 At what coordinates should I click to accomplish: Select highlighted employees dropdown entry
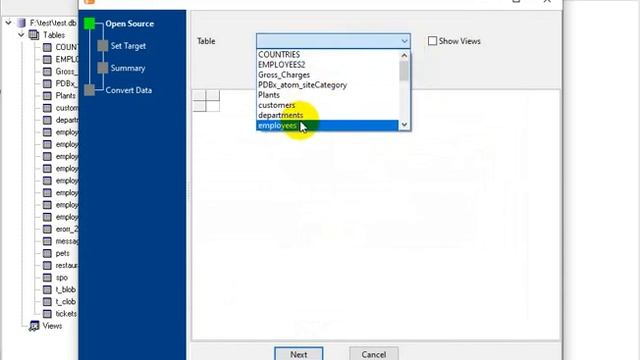tap(327, 126)
